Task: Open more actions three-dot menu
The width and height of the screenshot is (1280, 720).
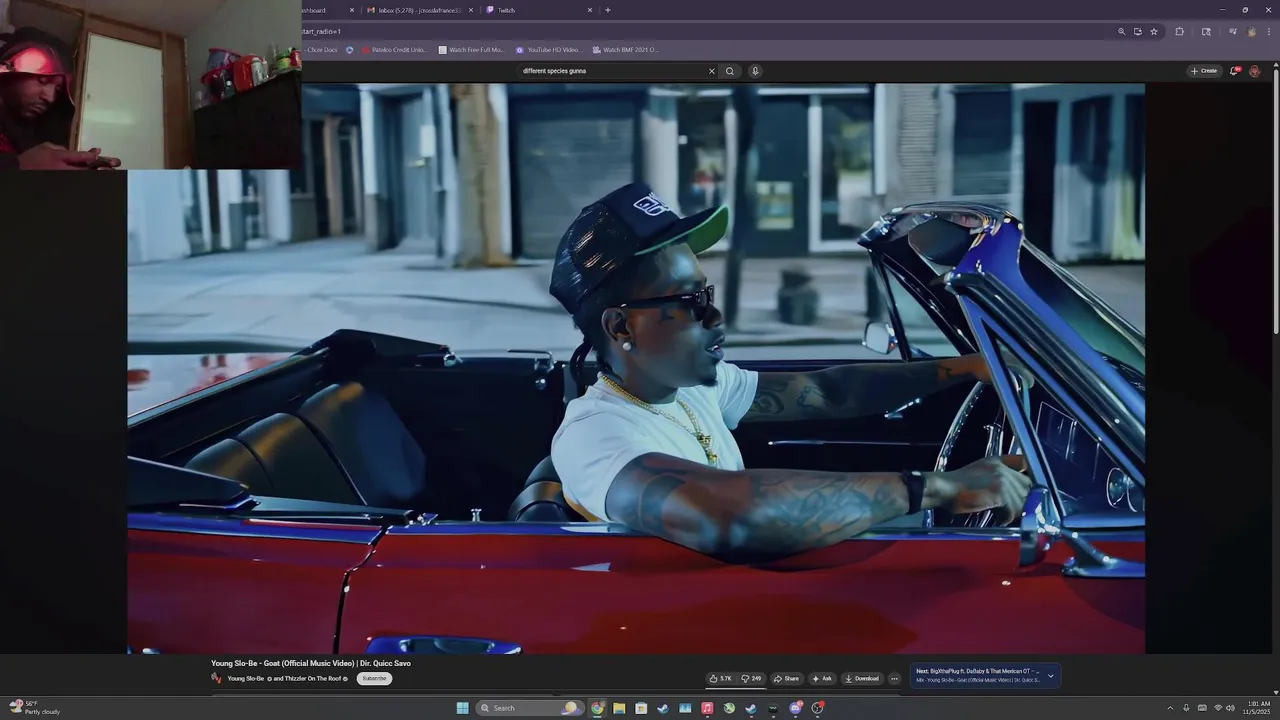Action: (x=894, y=678)
